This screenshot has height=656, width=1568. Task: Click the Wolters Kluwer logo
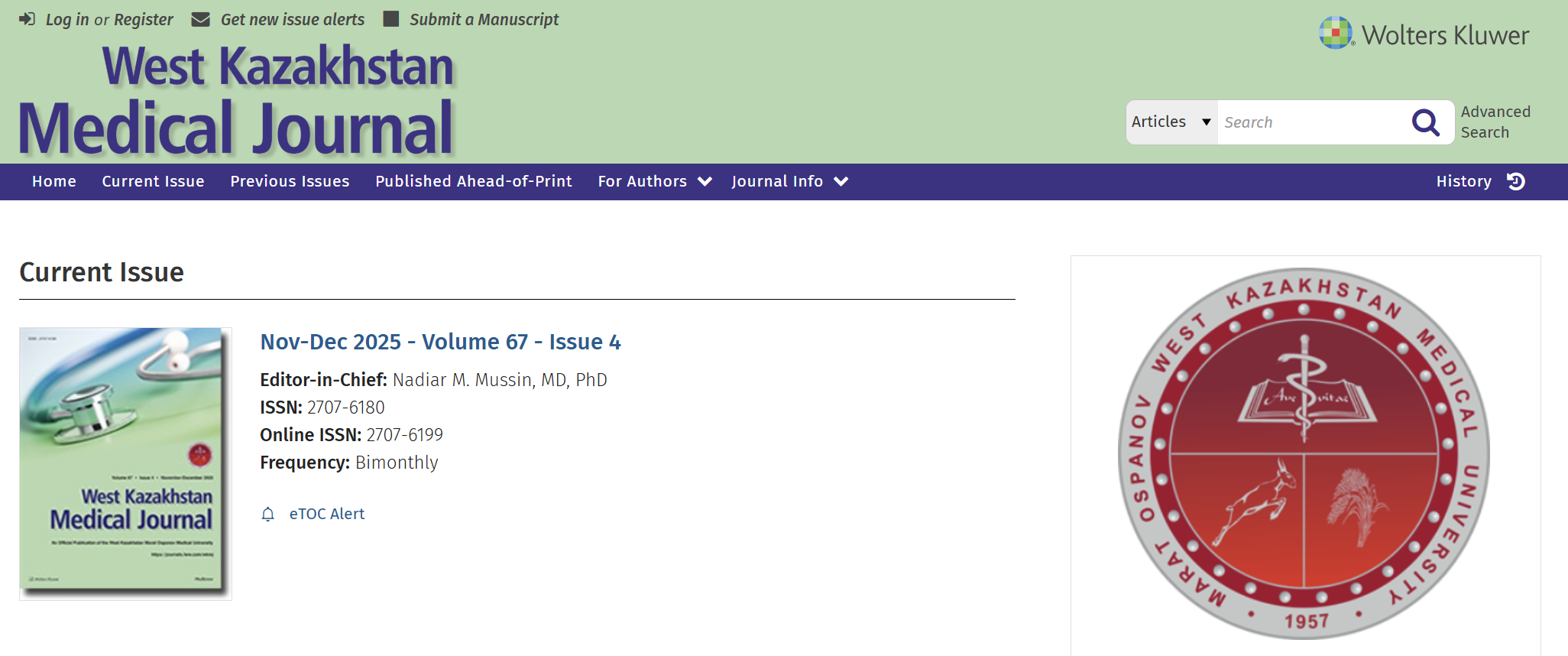[1424, 34]
